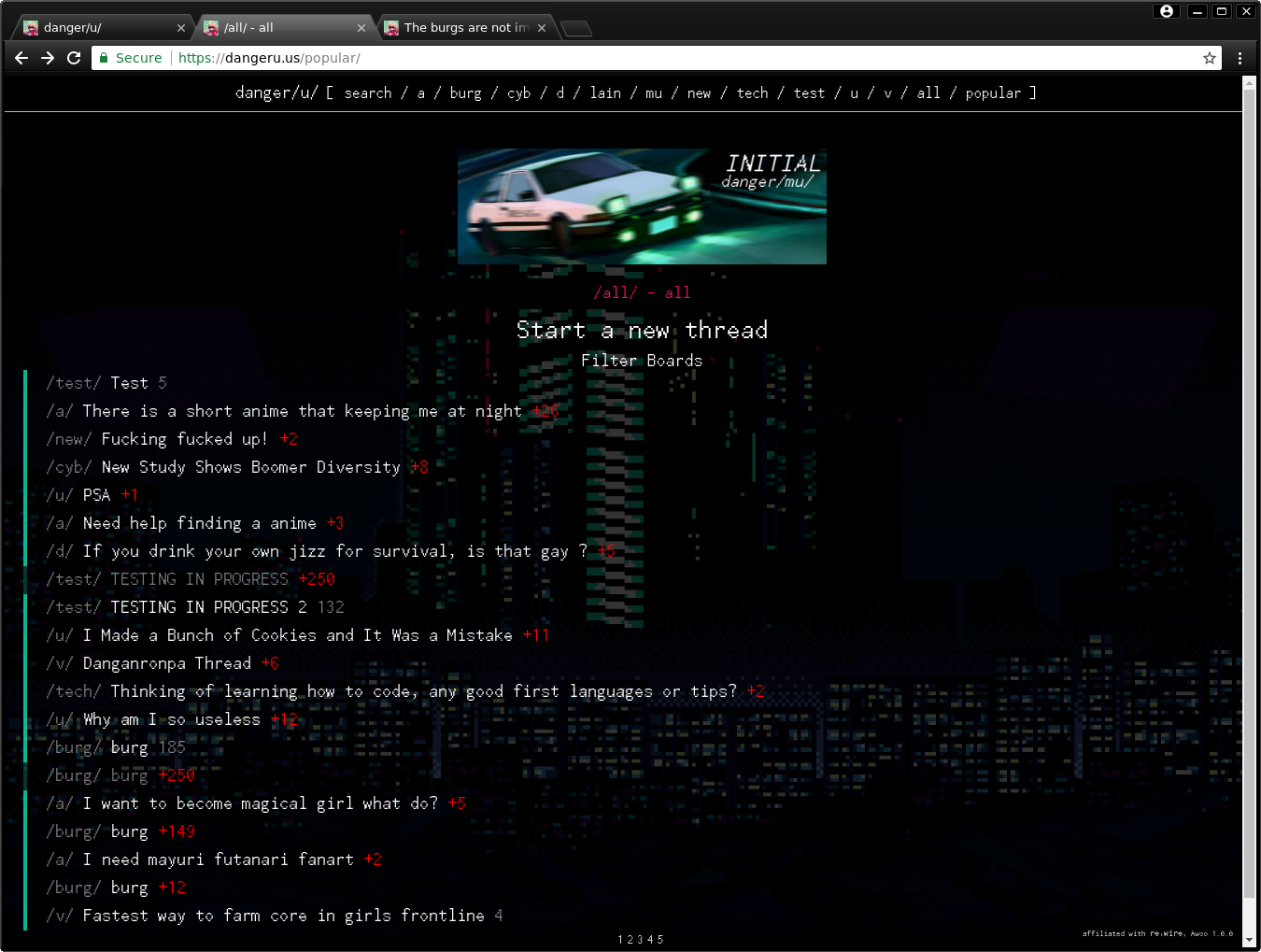Go to the cyb board in navigation
The width and height of the screenshot is (1261, 952).
pyautogui.click(x=519, y=92)
